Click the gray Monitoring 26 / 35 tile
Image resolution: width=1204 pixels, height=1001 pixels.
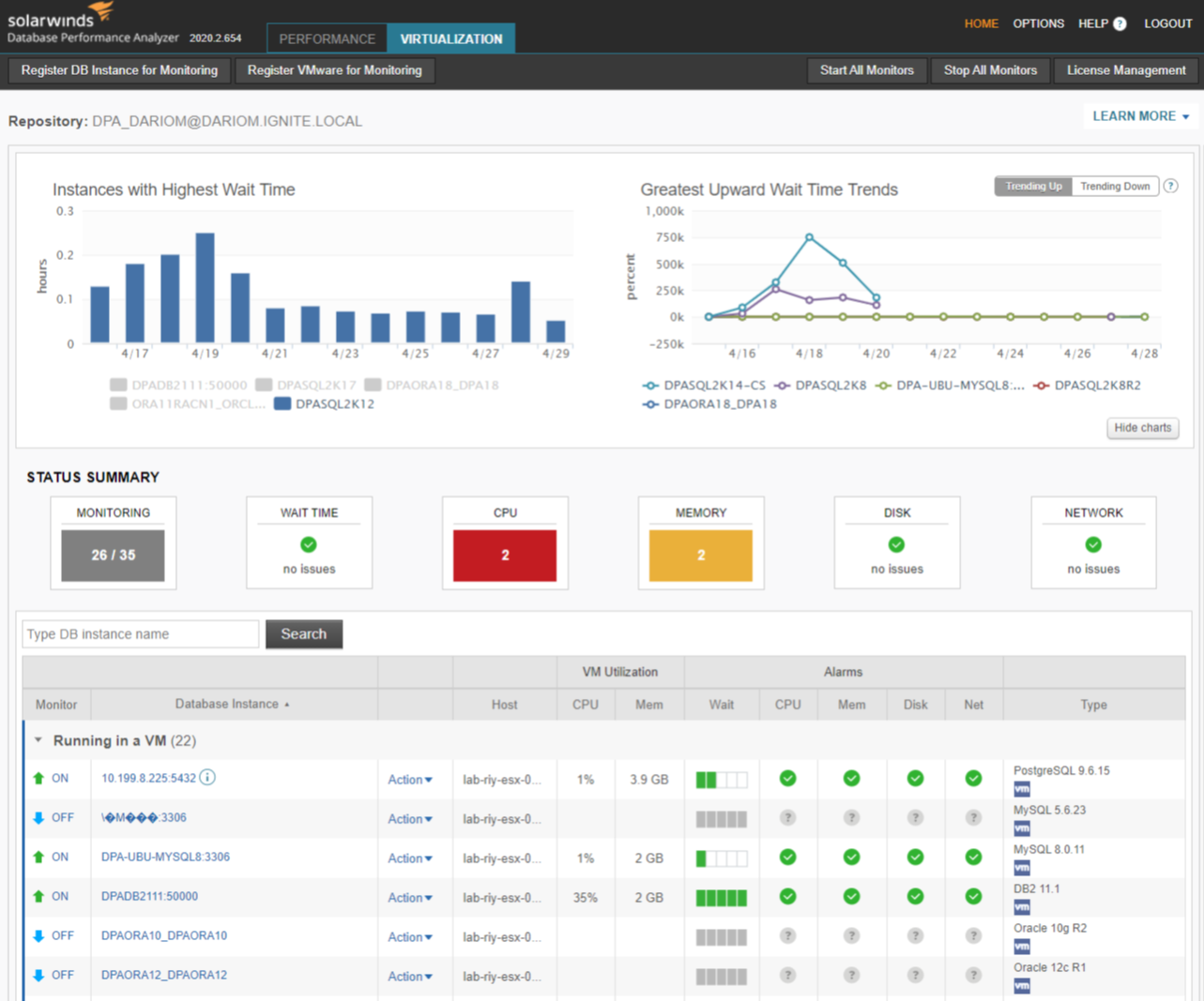point(113,555)
